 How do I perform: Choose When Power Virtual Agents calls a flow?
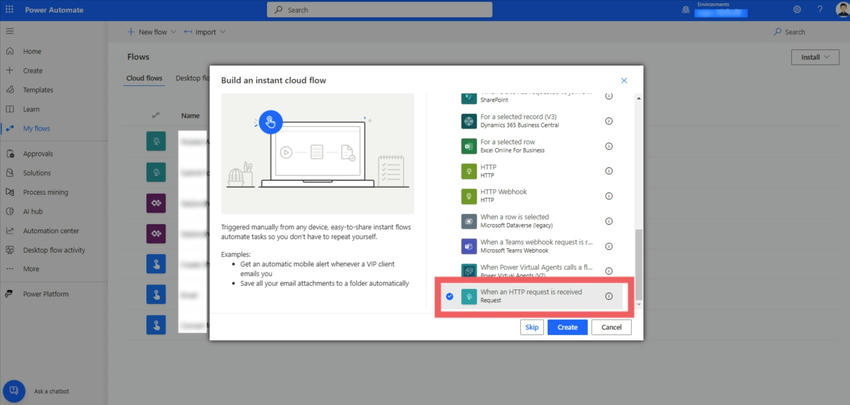[532, 271]
